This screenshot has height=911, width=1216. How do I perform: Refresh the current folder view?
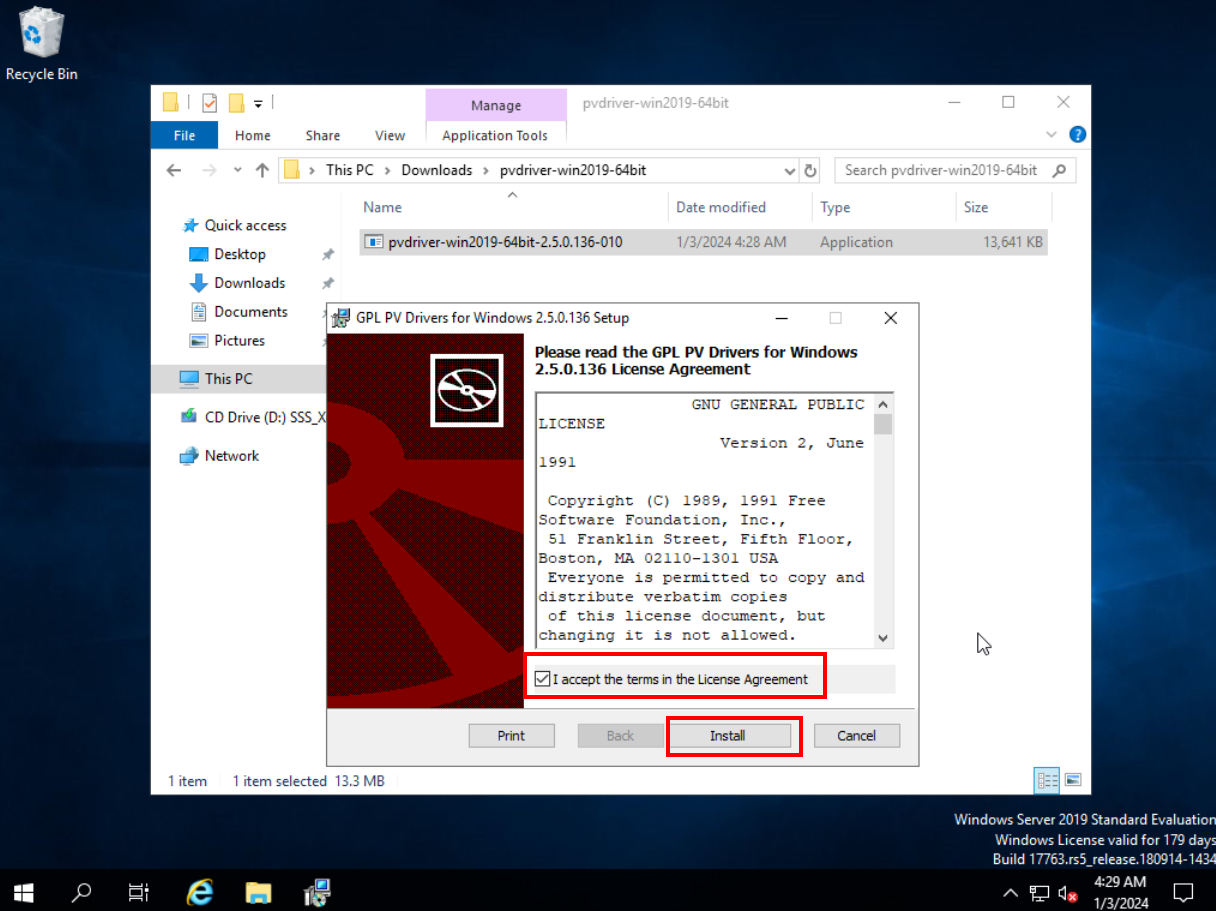(x=810, y=170)
